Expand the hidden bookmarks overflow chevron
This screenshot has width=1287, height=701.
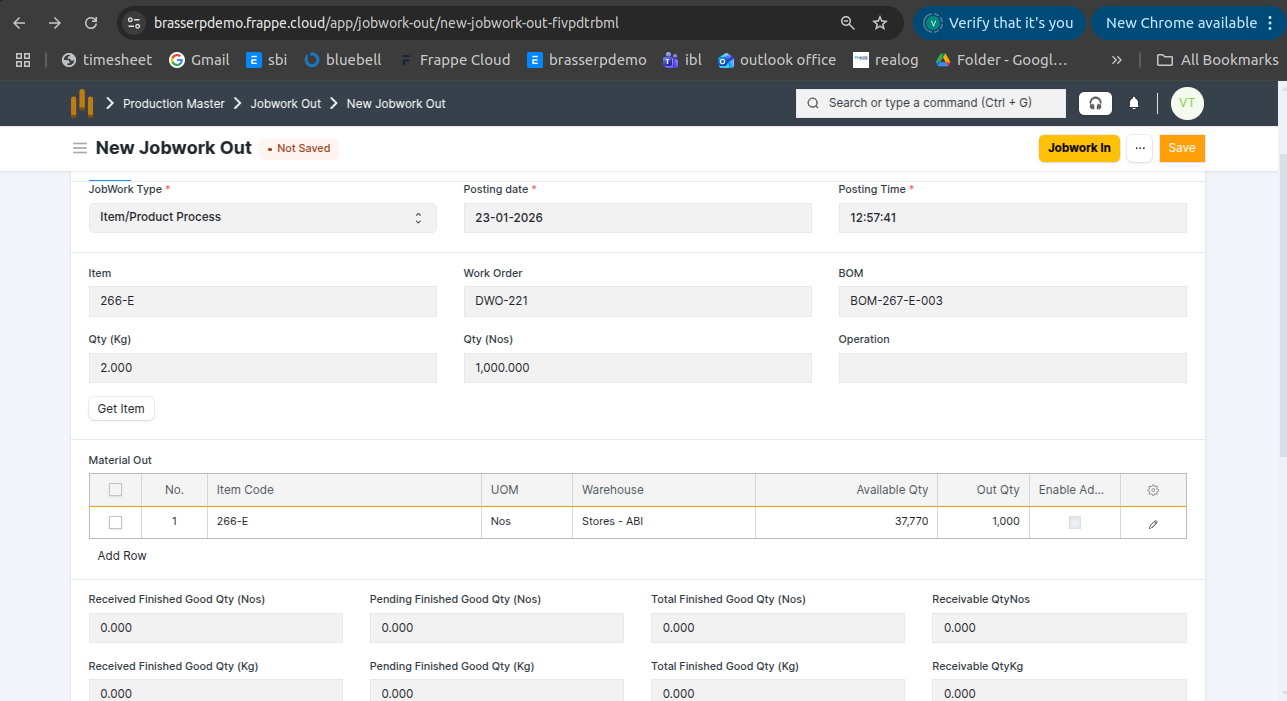pos(1116,60)
